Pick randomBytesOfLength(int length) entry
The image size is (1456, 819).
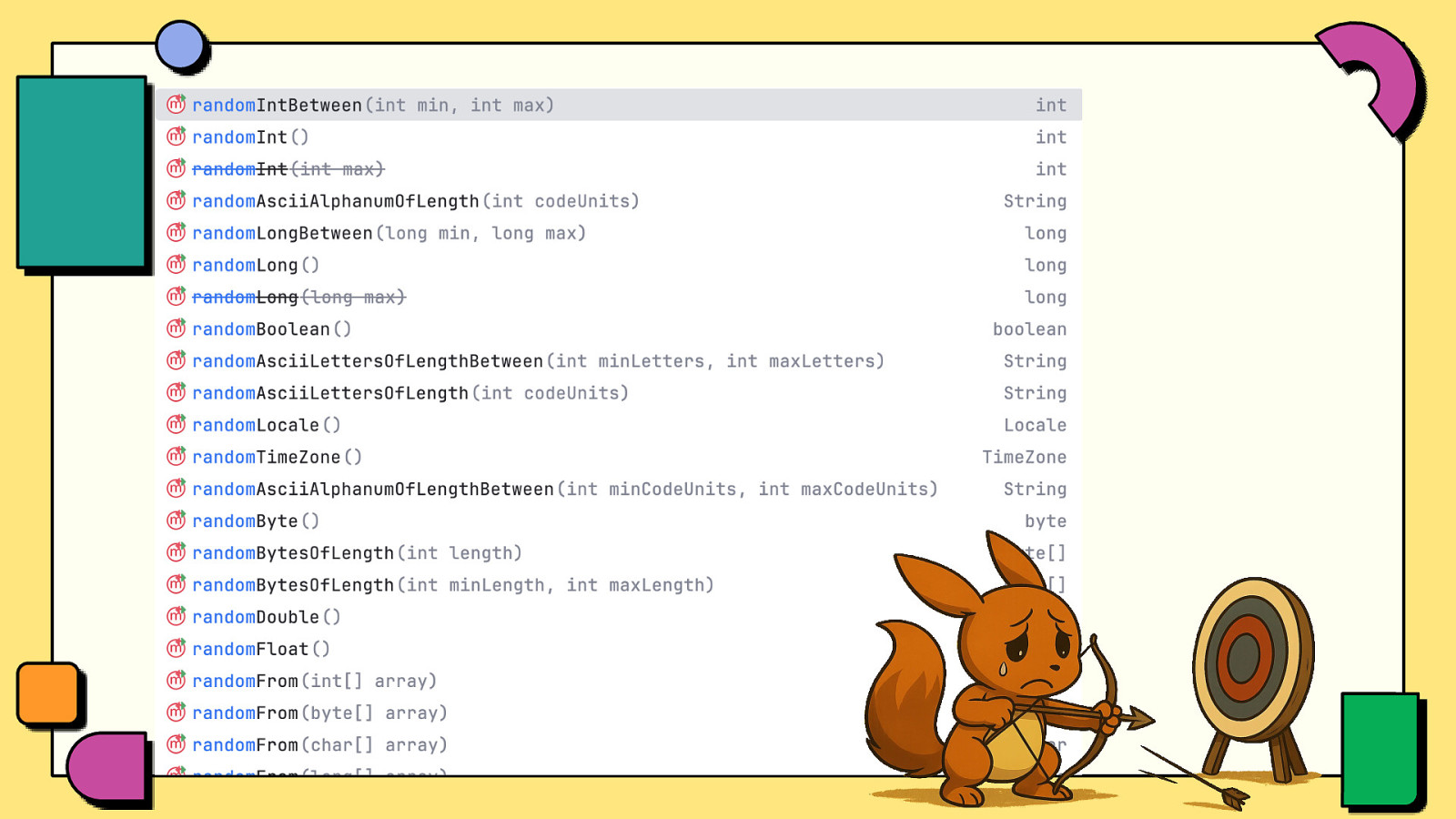point(619,552)
